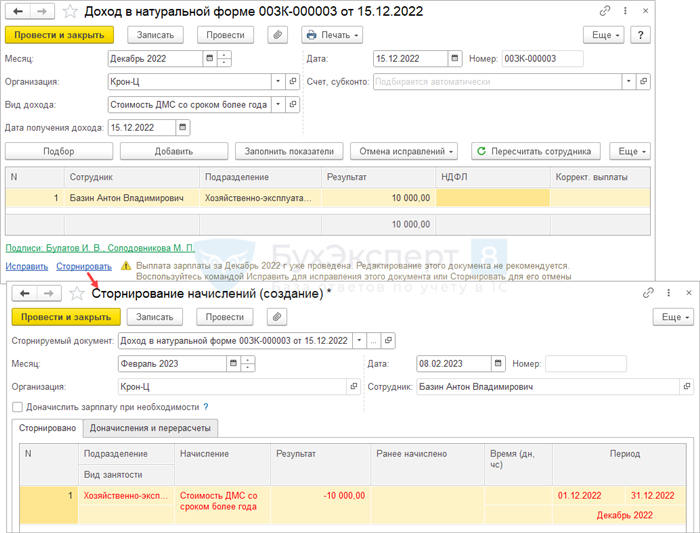700x533 pixels.
Task: Switch to Сторнировано tab
Action: (x=47, y=428)
